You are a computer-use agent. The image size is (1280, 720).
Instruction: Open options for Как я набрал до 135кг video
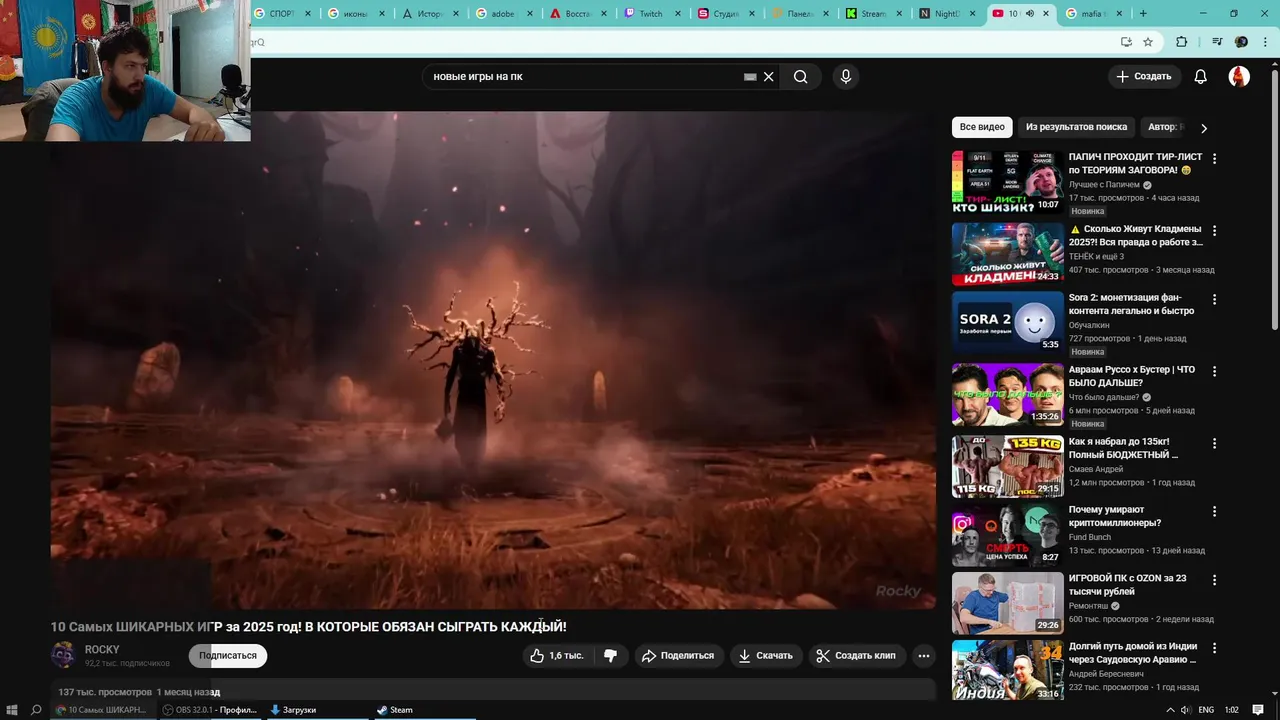pyautogui.click(x=1215, y=443)
